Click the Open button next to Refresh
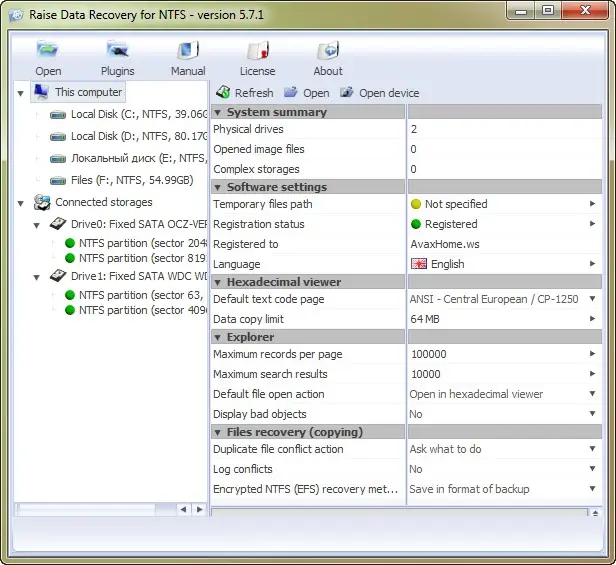This screenshot has height=565, width=616. coord(307,93)
